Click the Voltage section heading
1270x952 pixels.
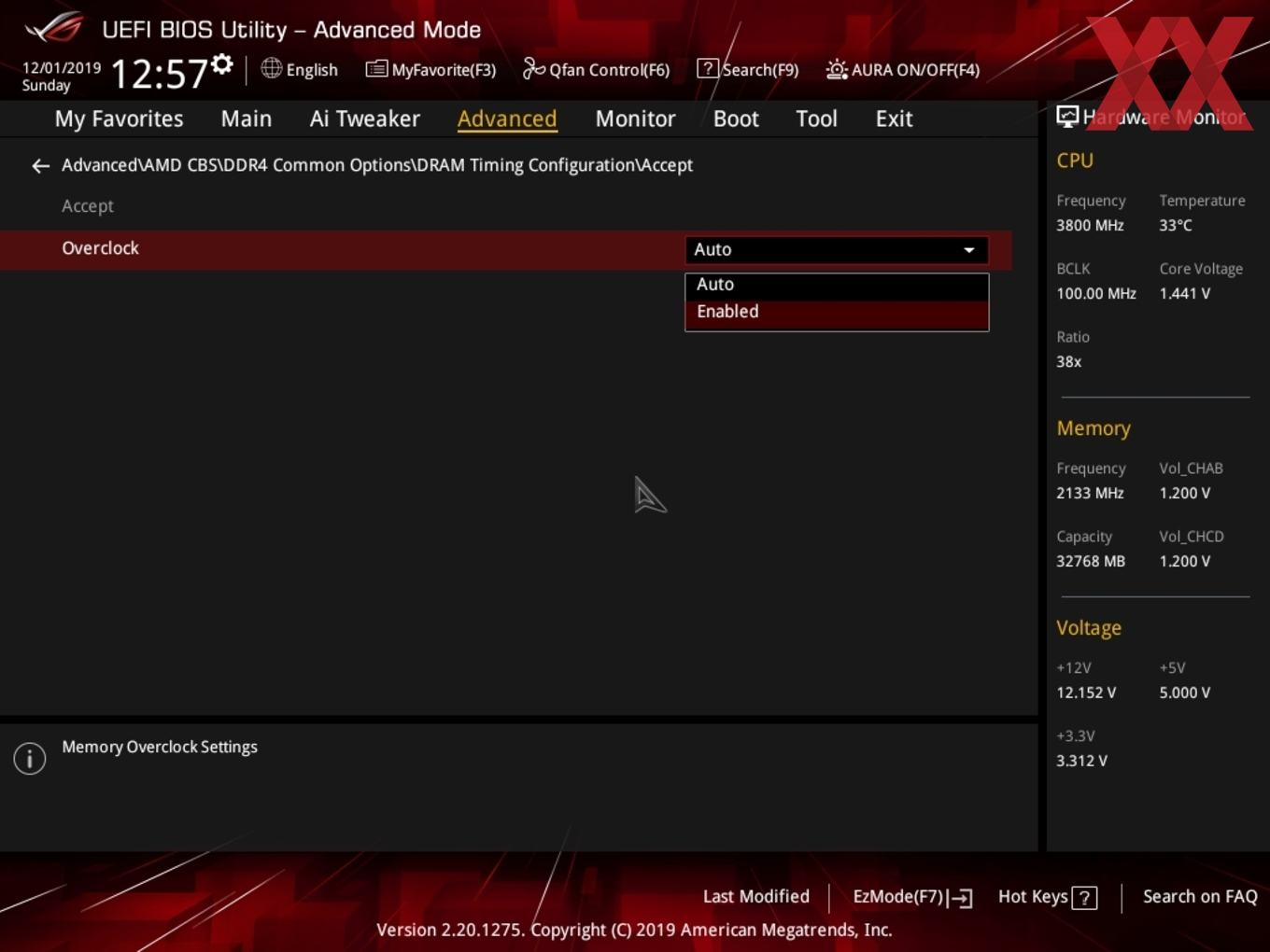pos(1089,628)
